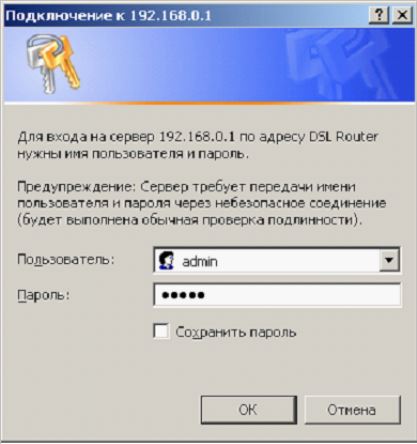Screen dimensions: 417x444
Task: Expand the Пользователь dropdown arrow
Action: pos(389,260)
